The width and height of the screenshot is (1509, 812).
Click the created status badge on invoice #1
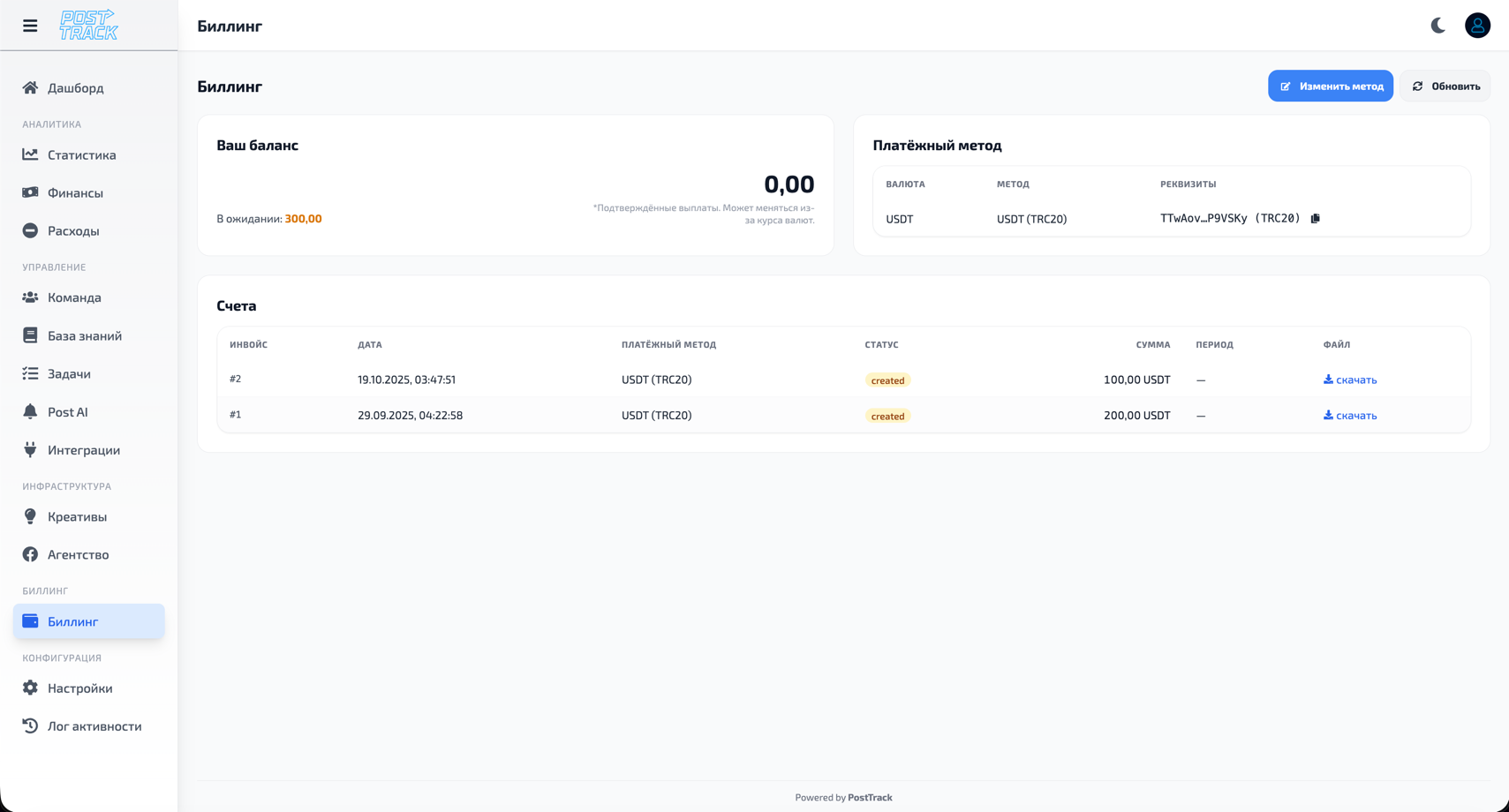tap(887, 415)
